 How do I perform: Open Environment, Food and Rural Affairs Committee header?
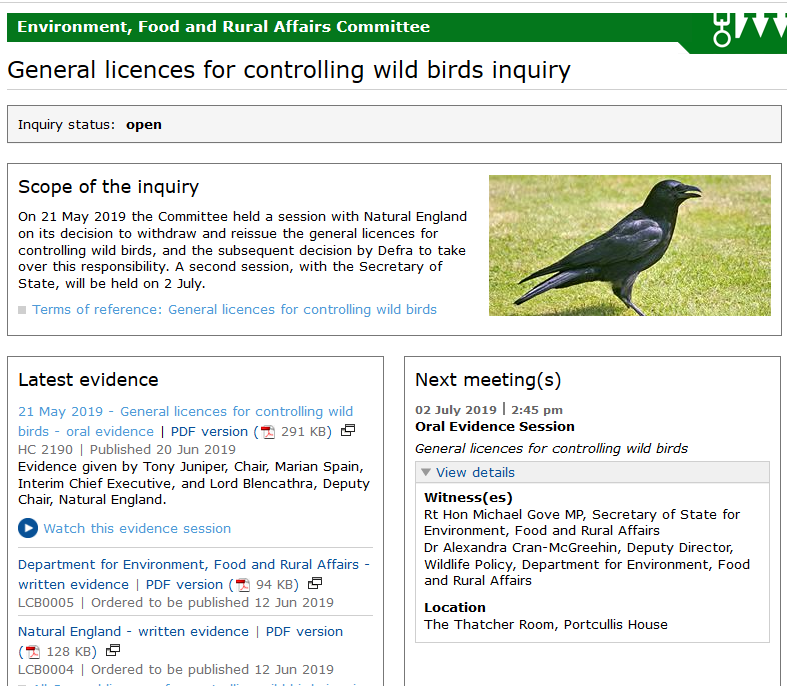(223, 27)
